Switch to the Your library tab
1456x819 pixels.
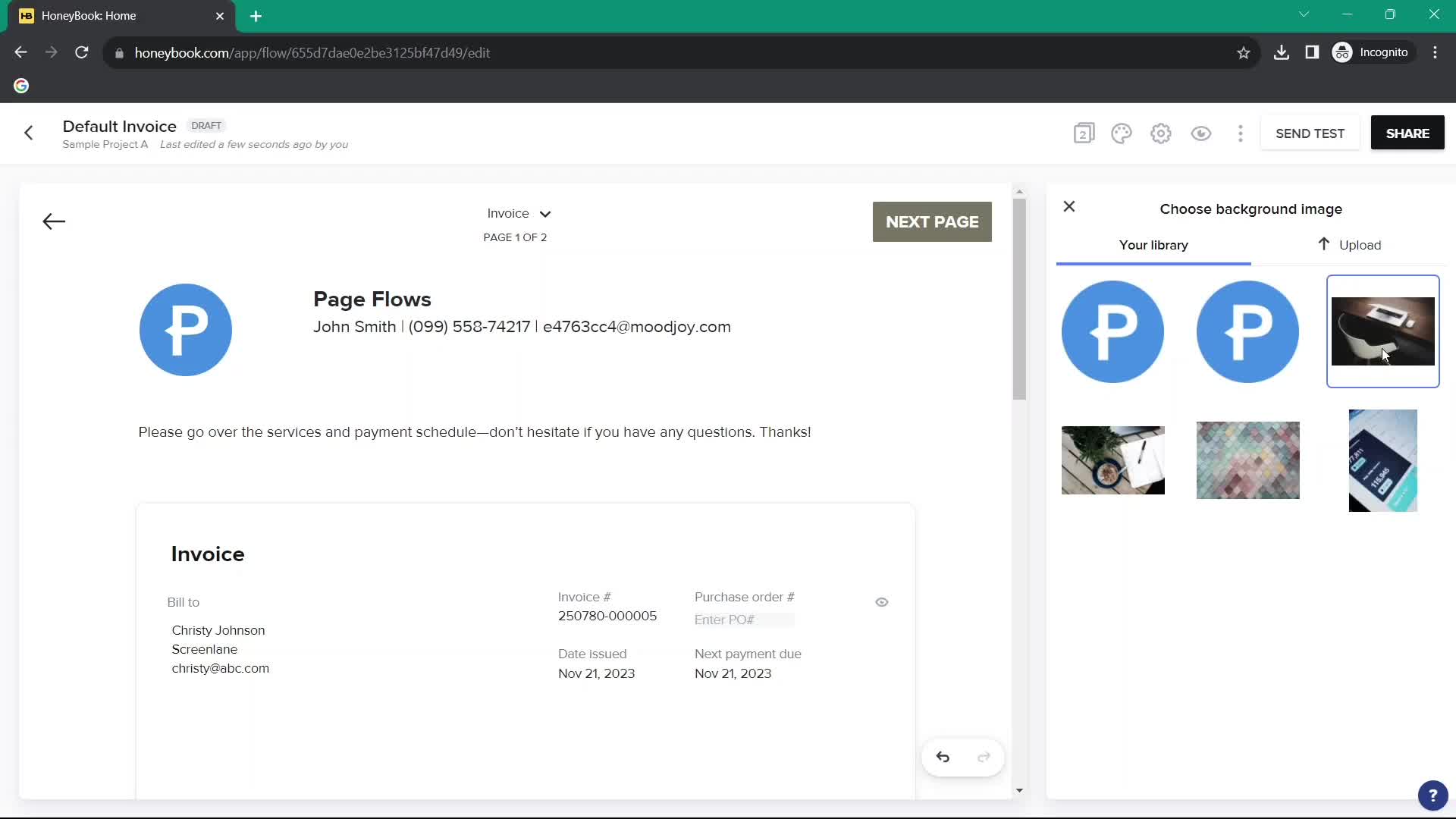pyautogui.click(x=1153, y=245)
